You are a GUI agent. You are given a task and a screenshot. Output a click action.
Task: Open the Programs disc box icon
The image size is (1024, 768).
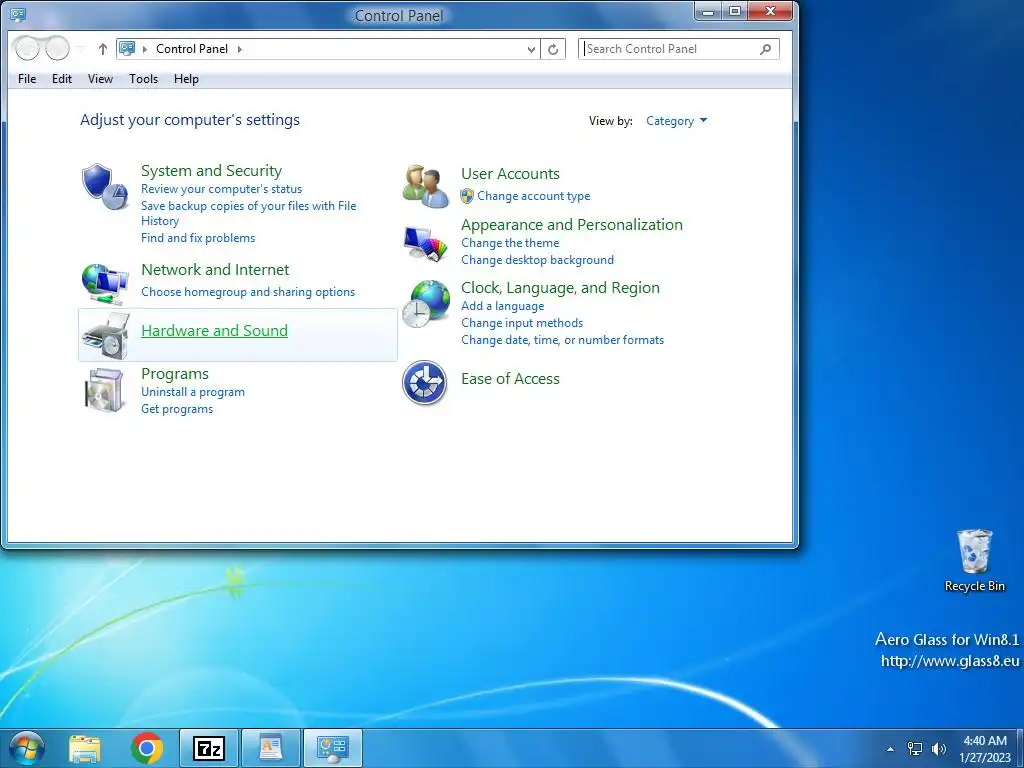[x=104, y=390]
